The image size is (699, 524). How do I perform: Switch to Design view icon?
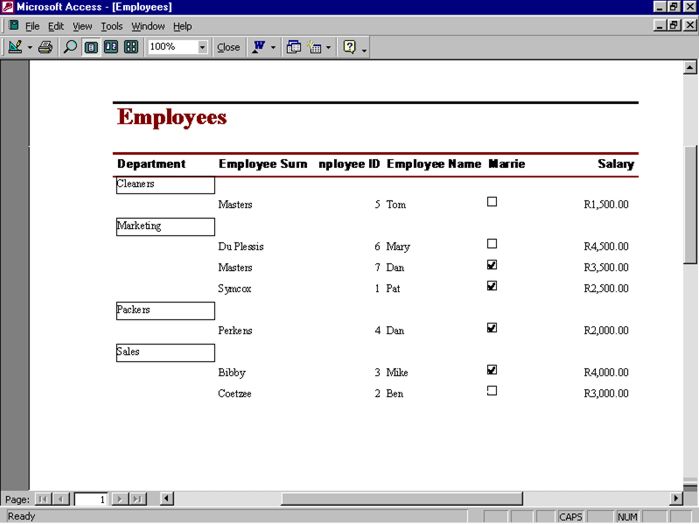click(x=15, y=47)
